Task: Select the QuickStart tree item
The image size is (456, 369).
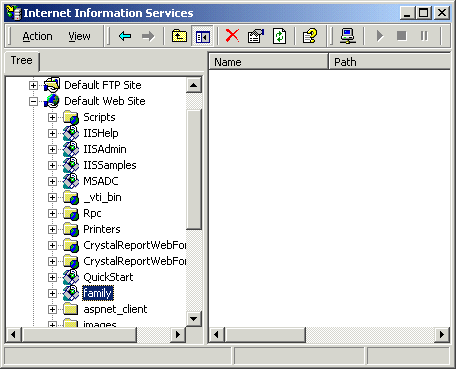Action: click(108, 277)
